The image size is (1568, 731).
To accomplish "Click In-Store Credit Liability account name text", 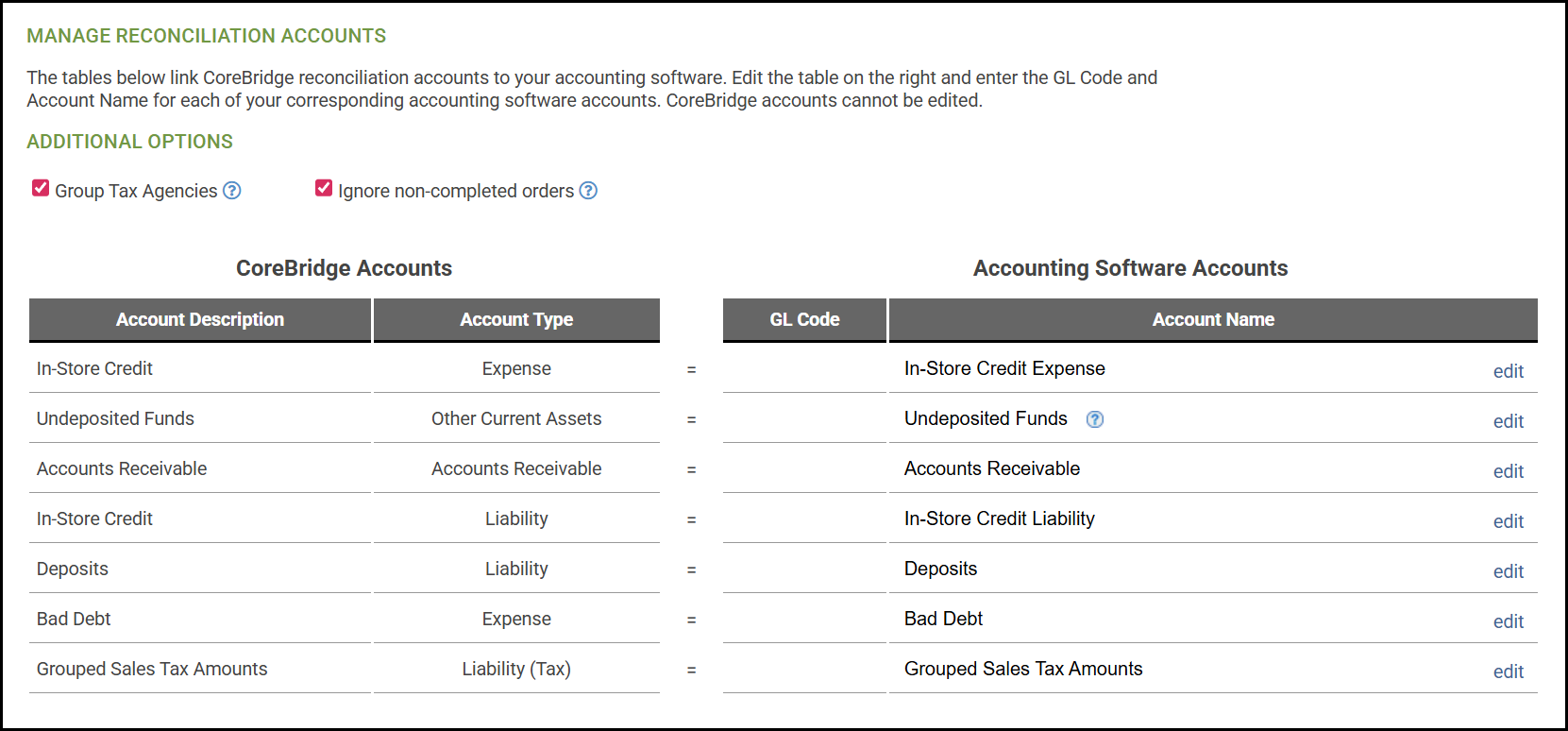I will (1000, 518).
